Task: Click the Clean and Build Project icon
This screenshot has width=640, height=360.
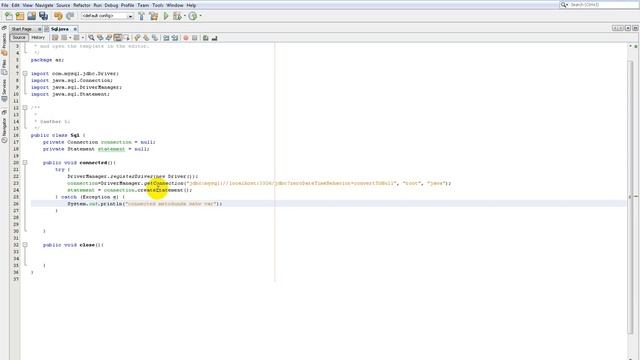Action: (x=153, y=16)
